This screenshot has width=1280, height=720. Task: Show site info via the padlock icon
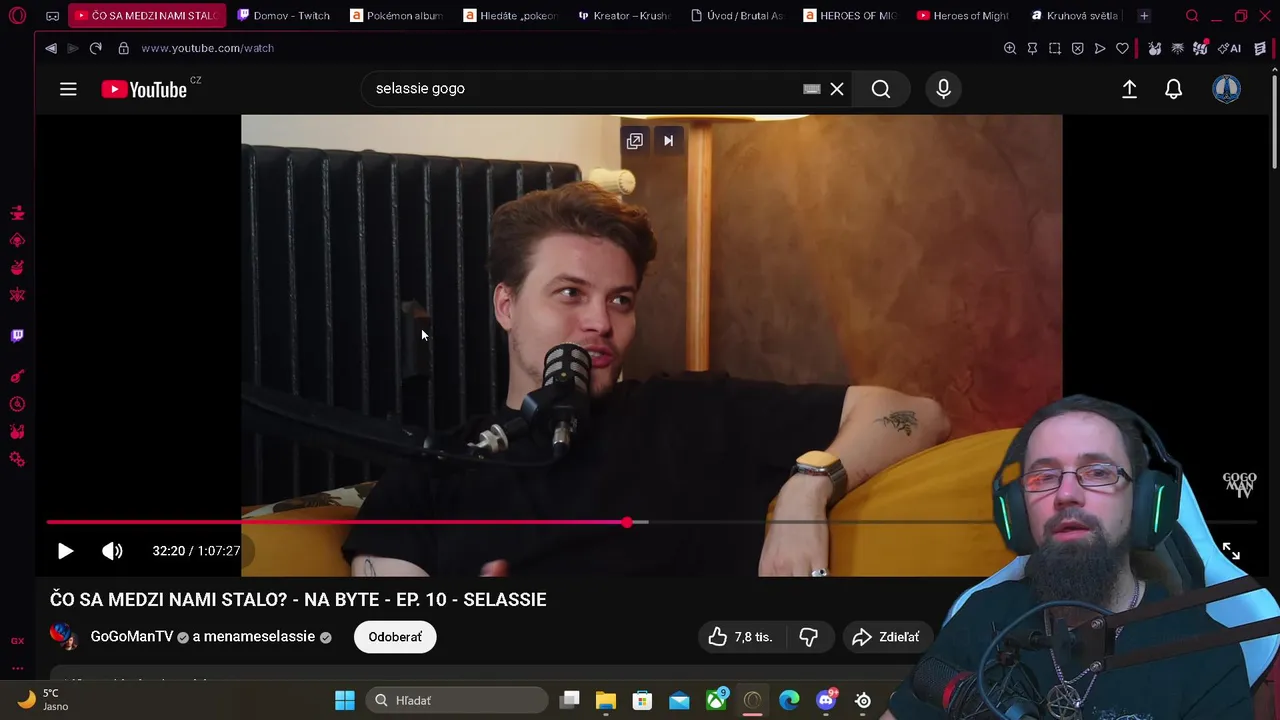(124, 48)
